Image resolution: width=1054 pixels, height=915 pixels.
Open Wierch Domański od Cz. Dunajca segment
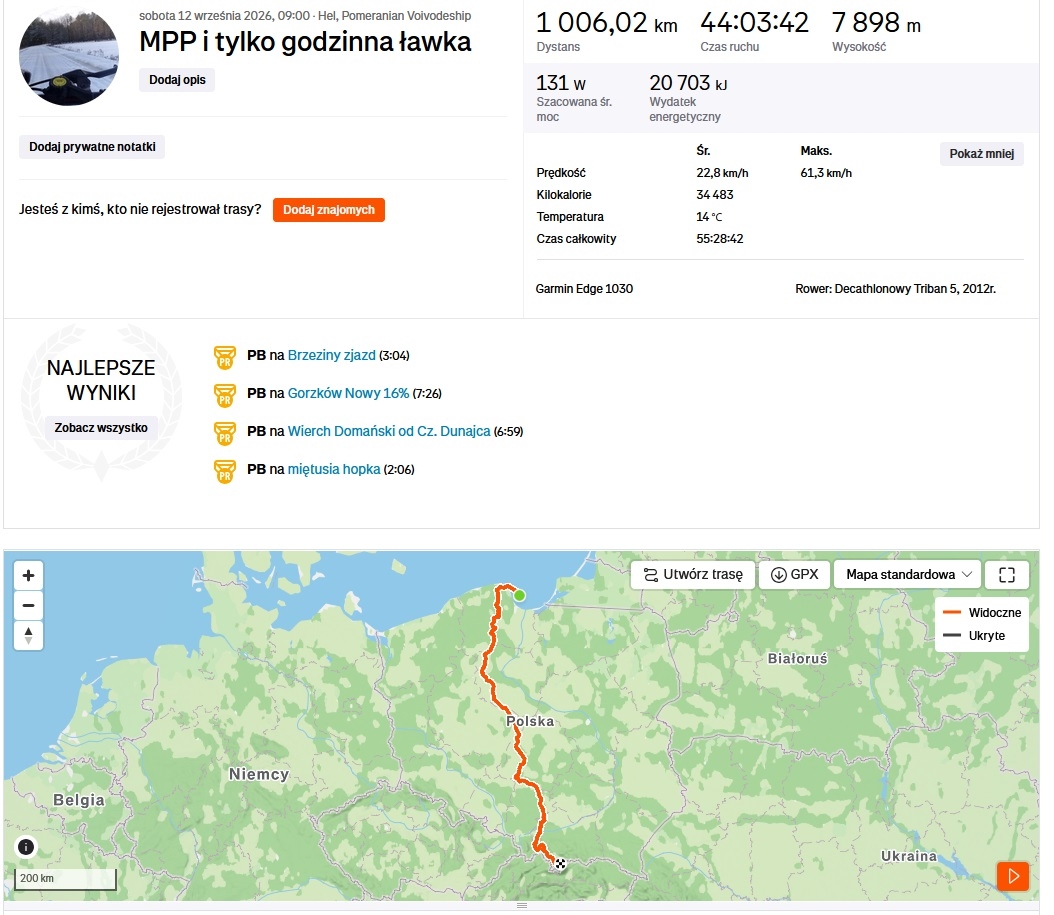coord(389,432)
